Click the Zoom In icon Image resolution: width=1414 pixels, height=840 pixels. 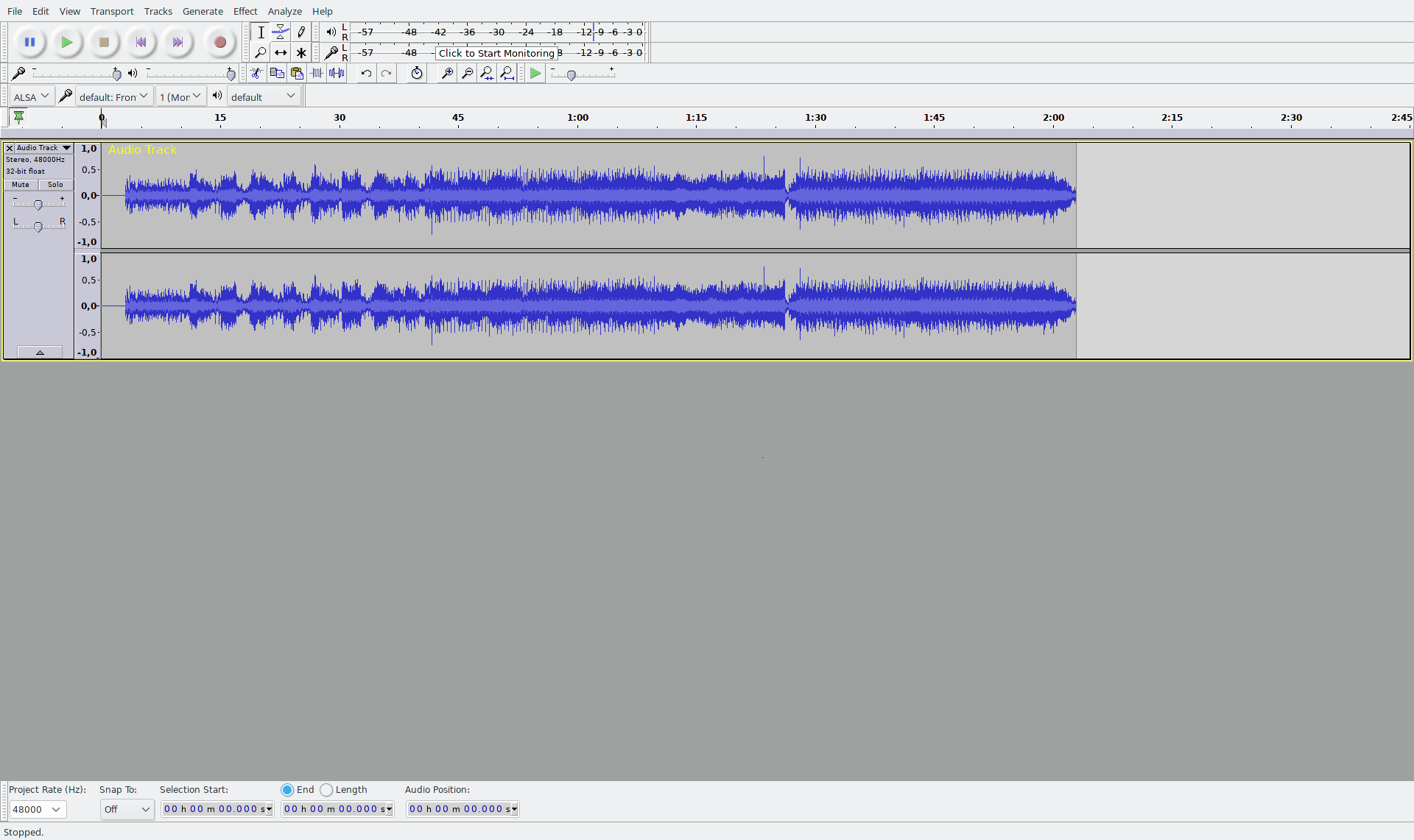(446, 74)
